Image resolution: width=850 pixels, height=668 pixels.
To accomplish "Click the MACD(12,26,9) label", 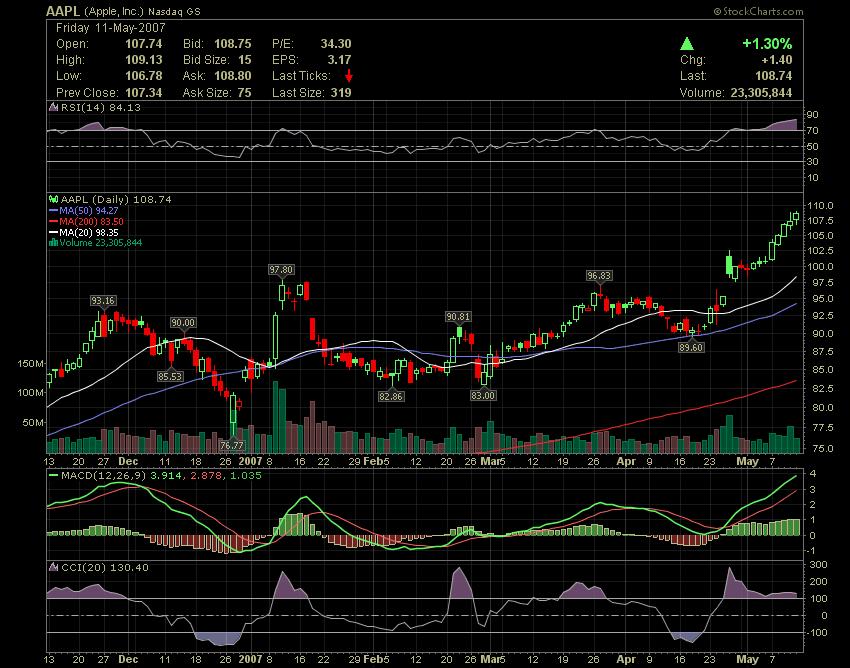I will 104,476.
